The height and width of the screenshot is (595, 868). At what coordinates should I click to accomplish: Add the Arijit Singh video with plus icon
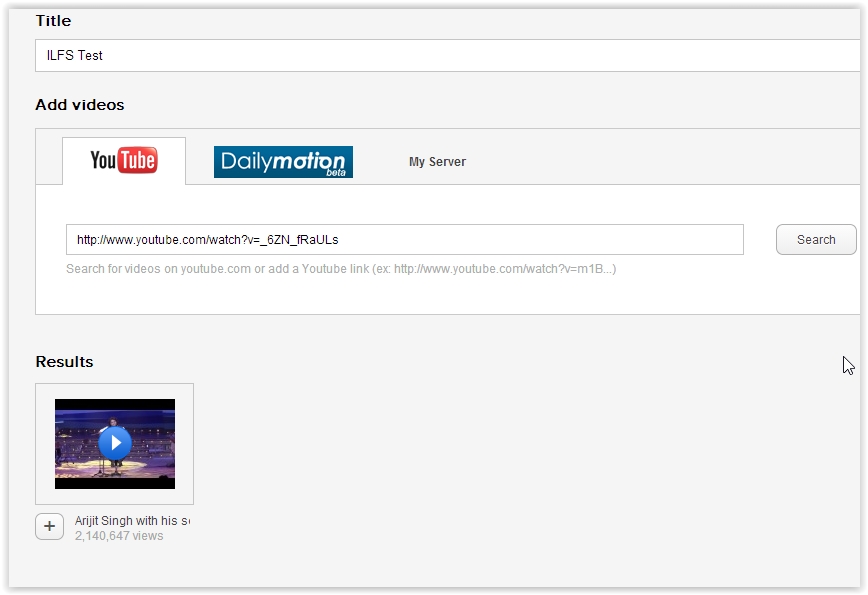pos(49,526)
